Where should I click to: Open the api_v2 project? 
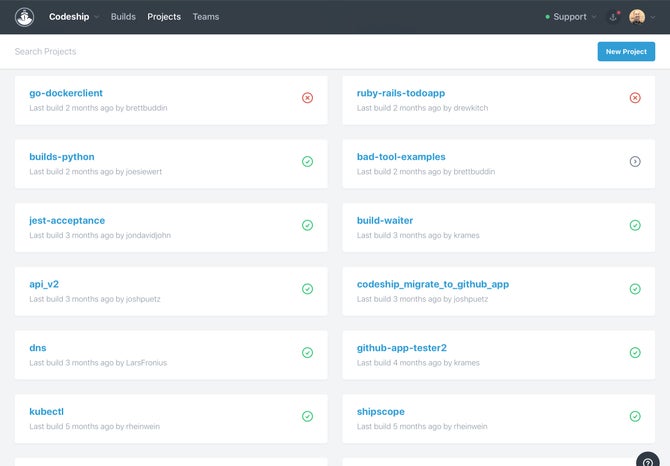(44, 284)
